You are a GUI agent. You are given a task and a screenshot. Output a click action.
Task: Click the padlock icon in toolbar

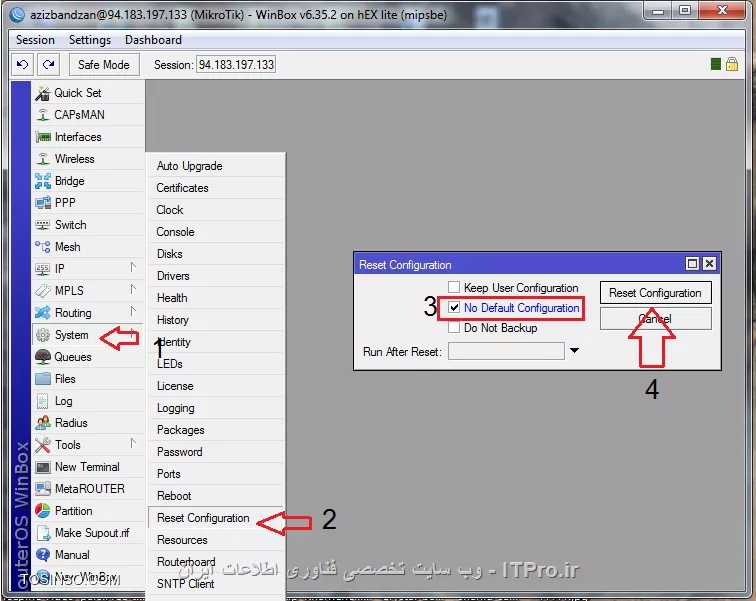(732, 64)
